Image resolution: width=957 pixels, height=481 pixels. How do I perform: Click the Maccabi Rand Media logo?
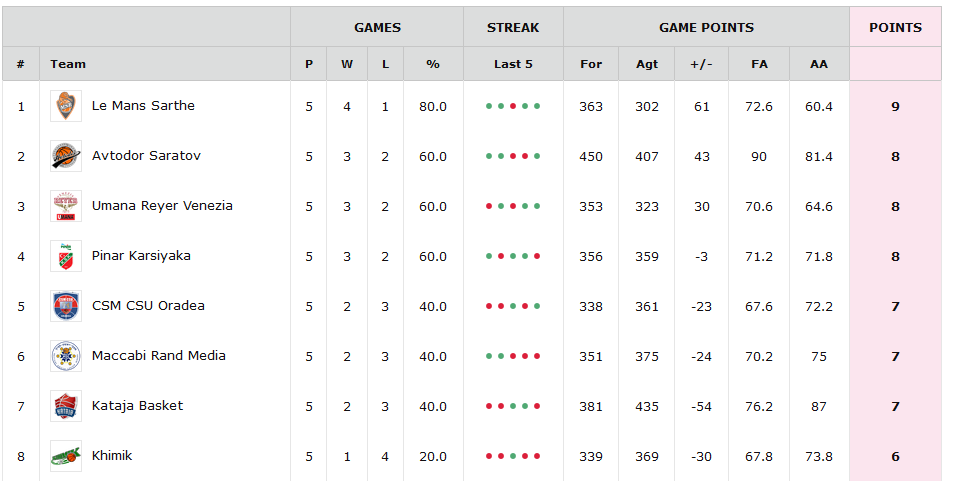click(66, 356)
